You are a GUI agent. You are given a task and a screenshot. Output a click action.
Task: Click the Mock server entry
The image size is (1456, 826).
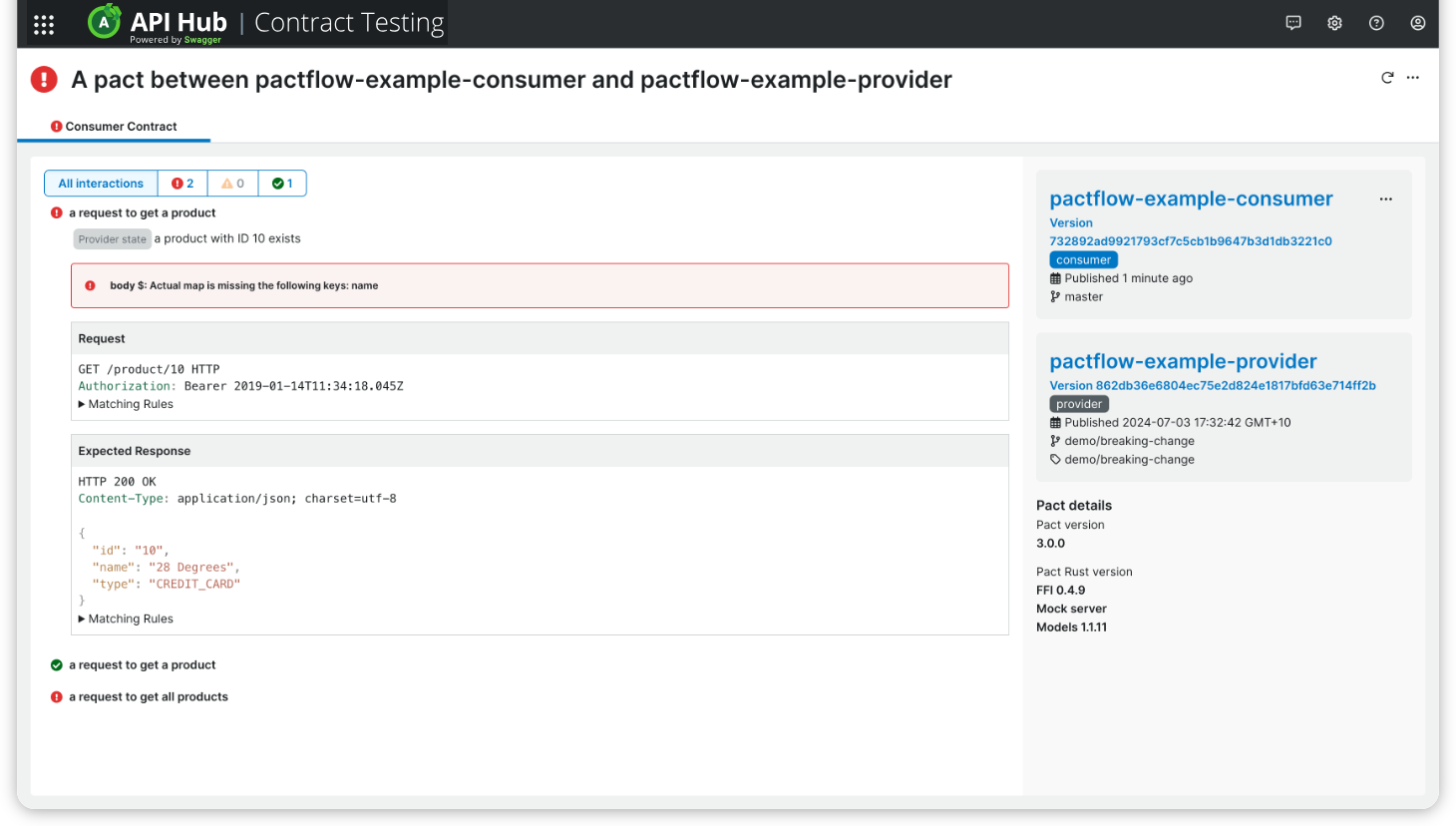1071,609
